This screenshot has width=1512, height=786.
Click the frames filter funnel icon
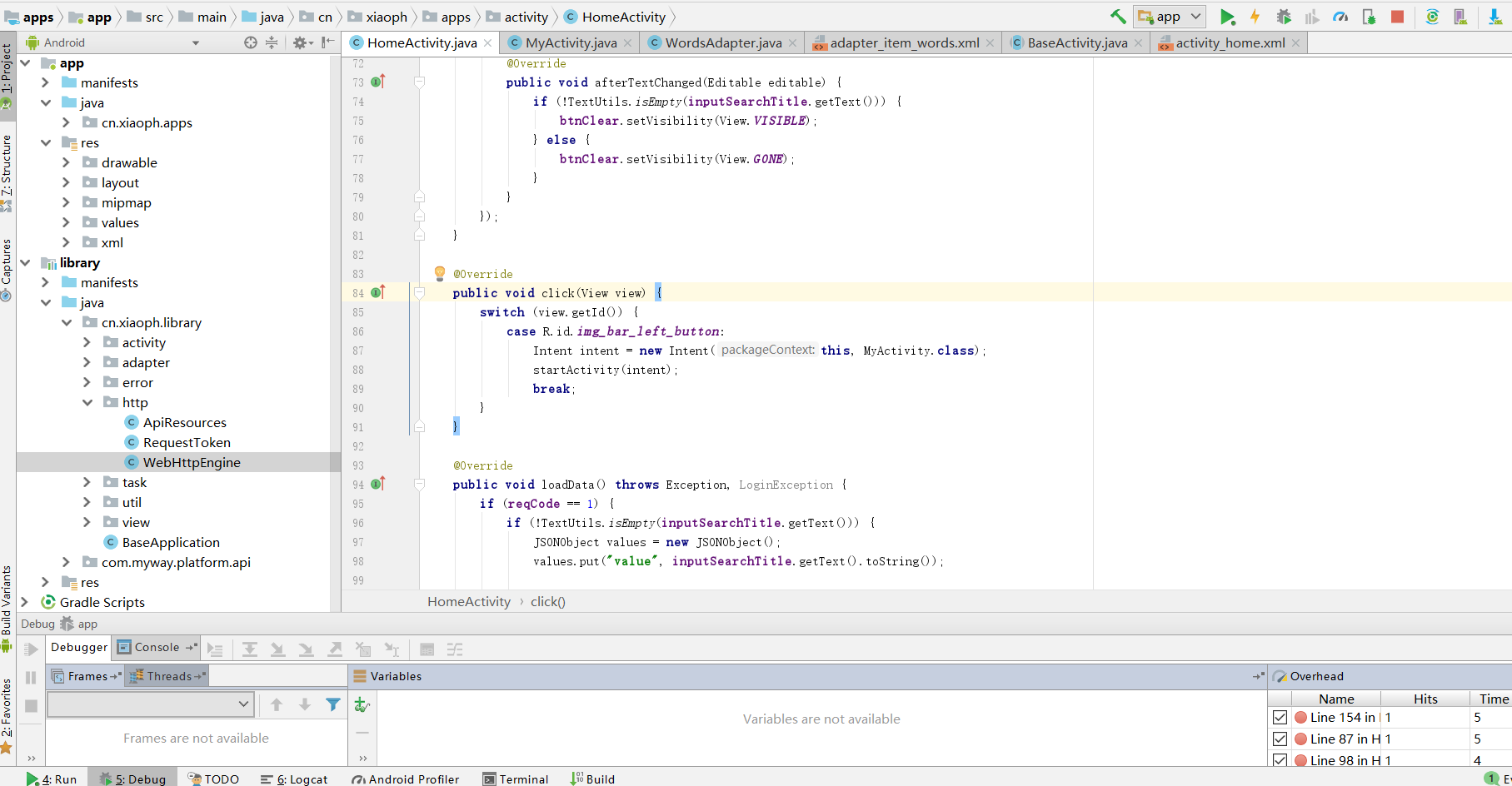point(333,704)
